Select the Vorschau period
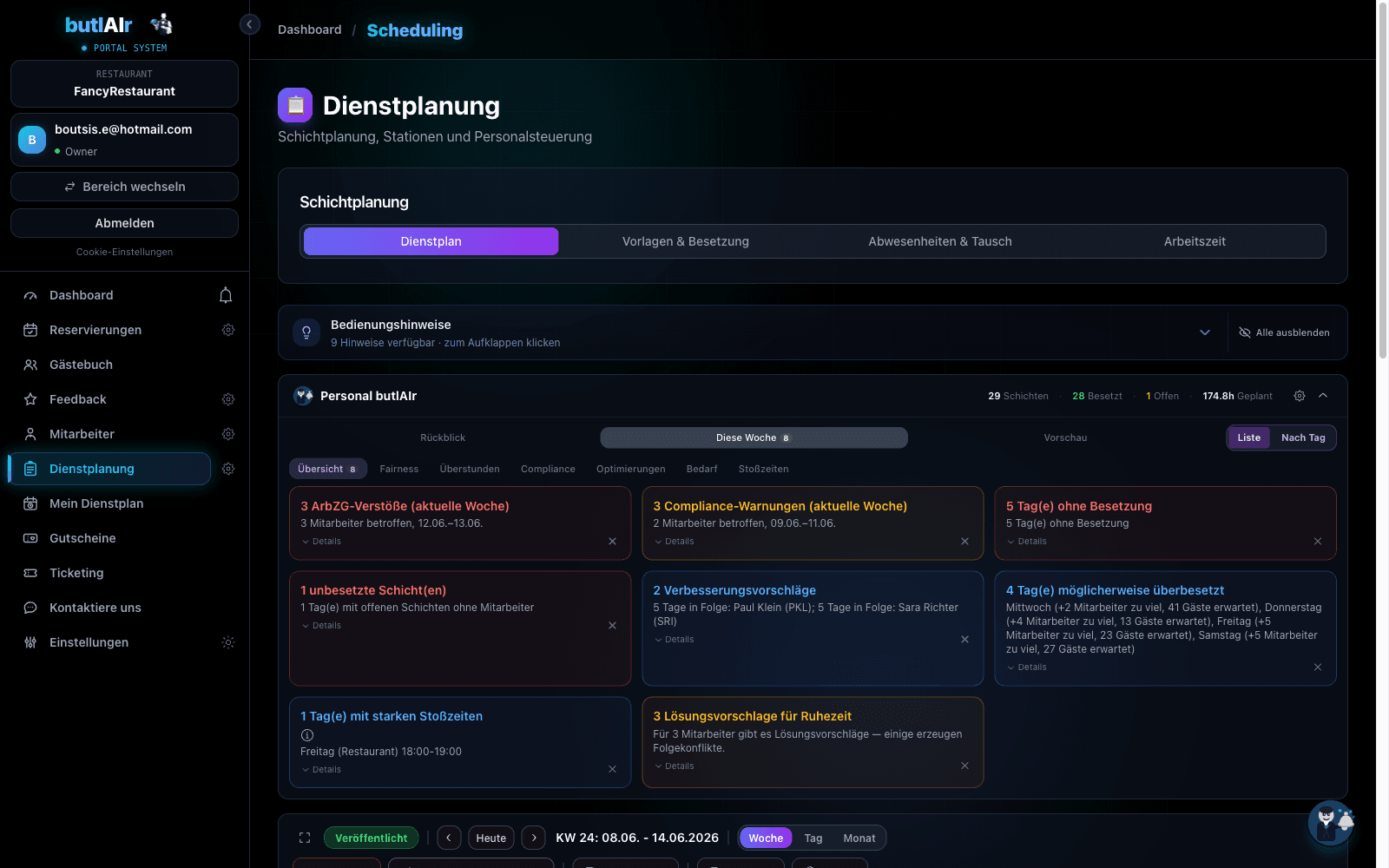This screenshot has width=1389, height=868. [1065, 437]
